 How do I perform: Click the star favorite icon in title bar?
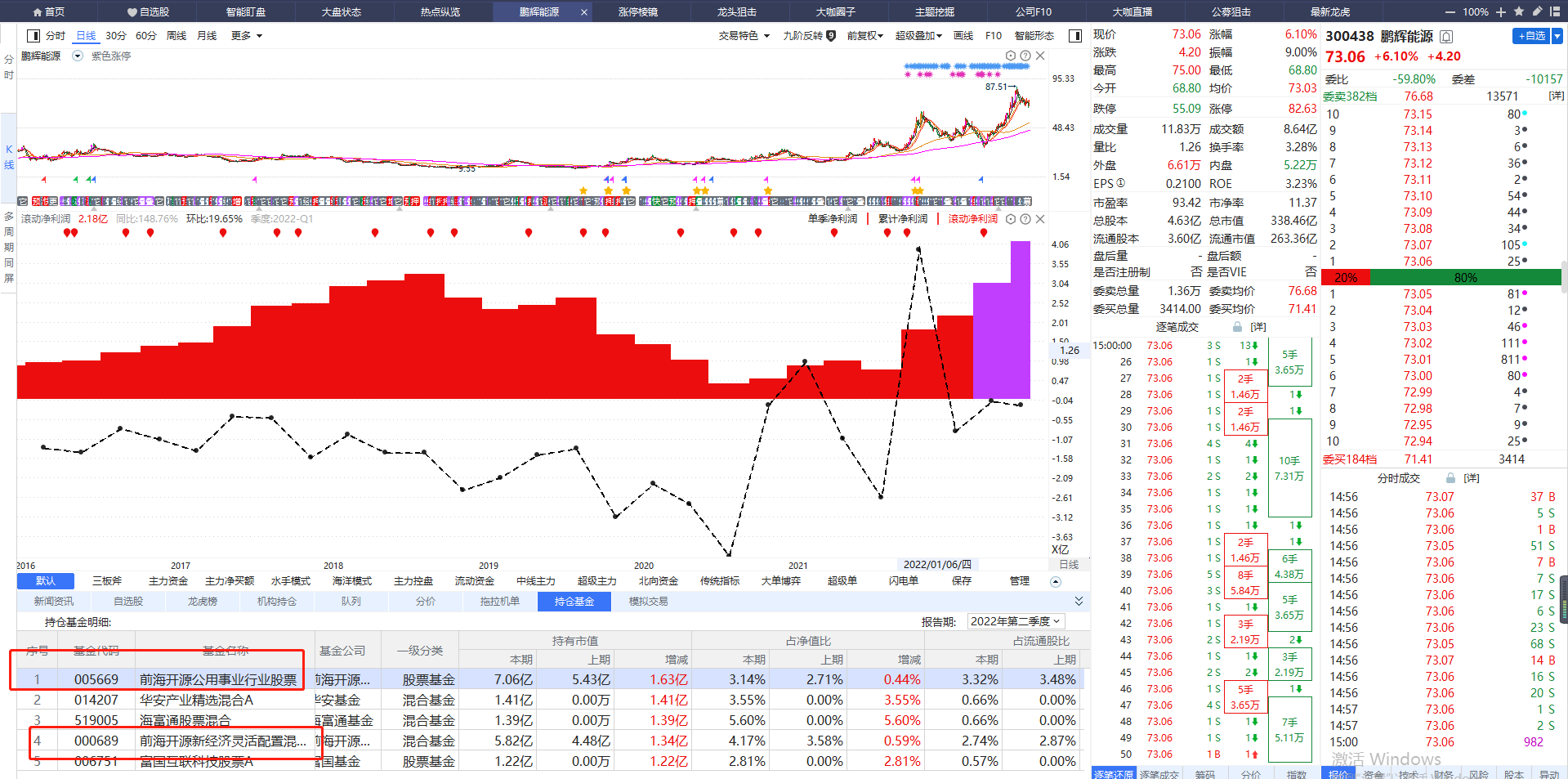point(1518,11)
